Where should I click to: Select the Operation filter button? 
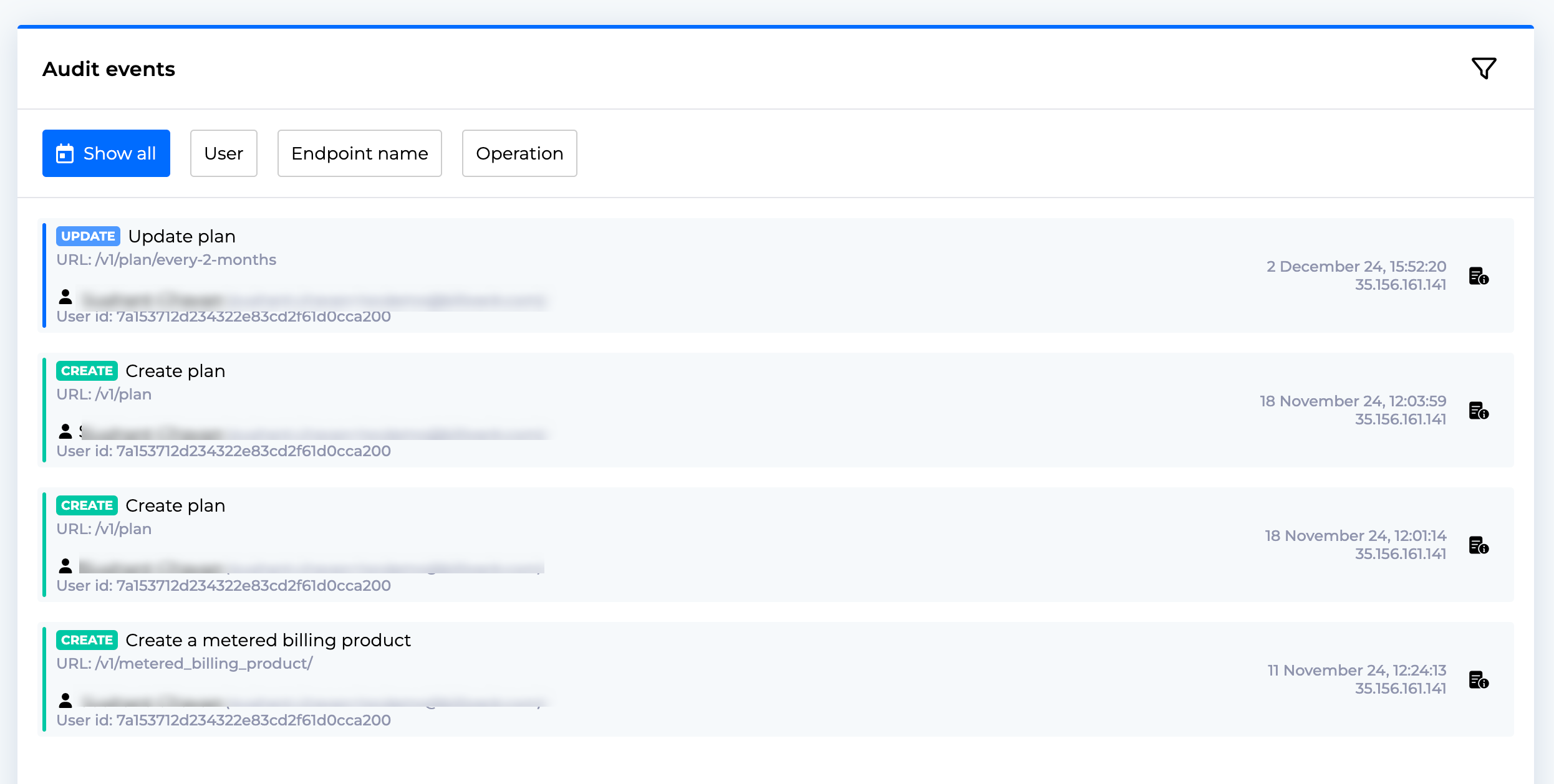tap(519, 153)
